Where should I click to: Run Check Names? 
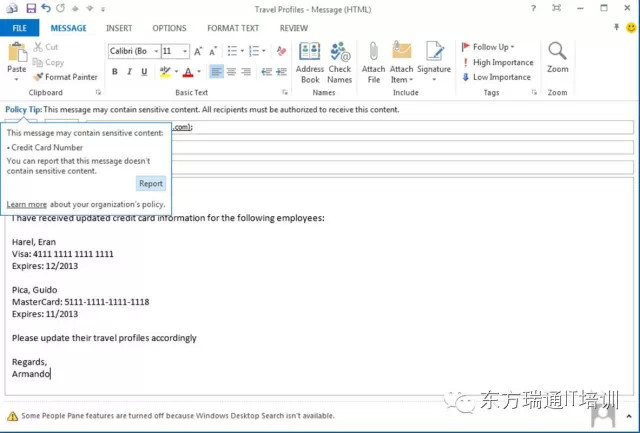[x=340, y=63]
